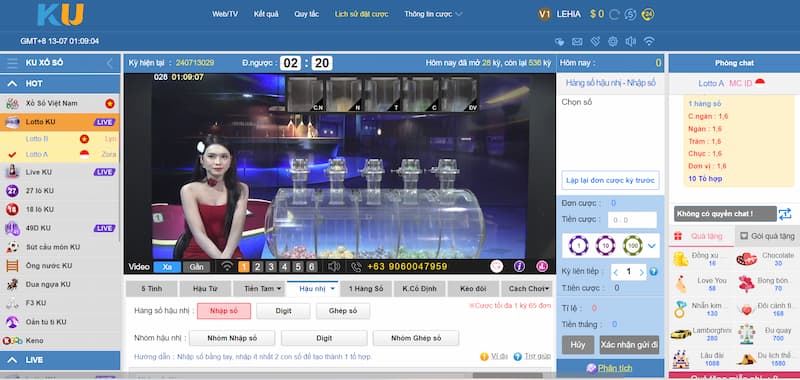This screenshot has width=800, height=380.
Task: Click the Tiền cược input field
Action: pos(632,220)
